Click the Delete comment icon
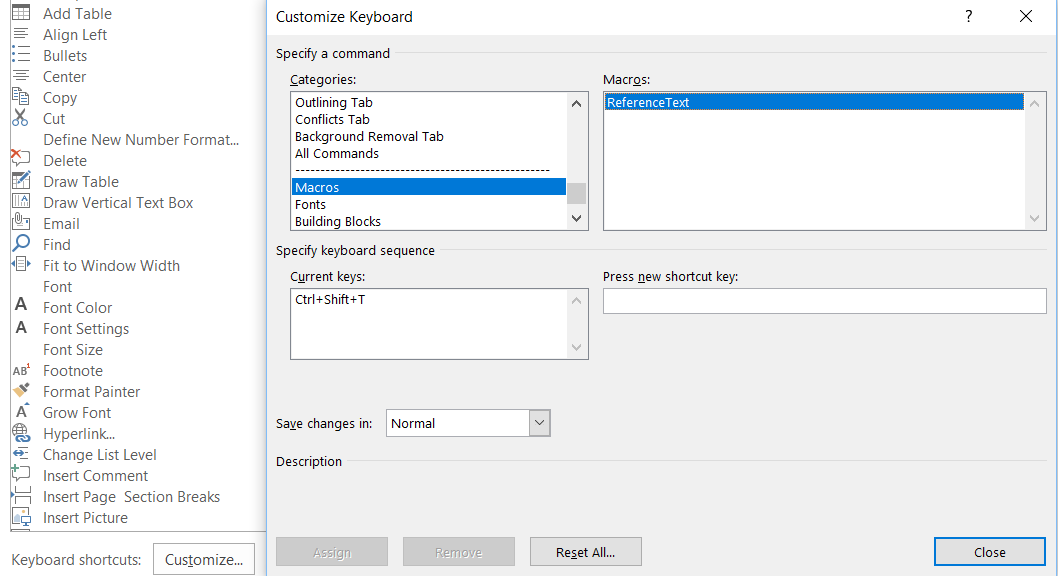Screen dimensions: 1058x576 click(21, 158)
